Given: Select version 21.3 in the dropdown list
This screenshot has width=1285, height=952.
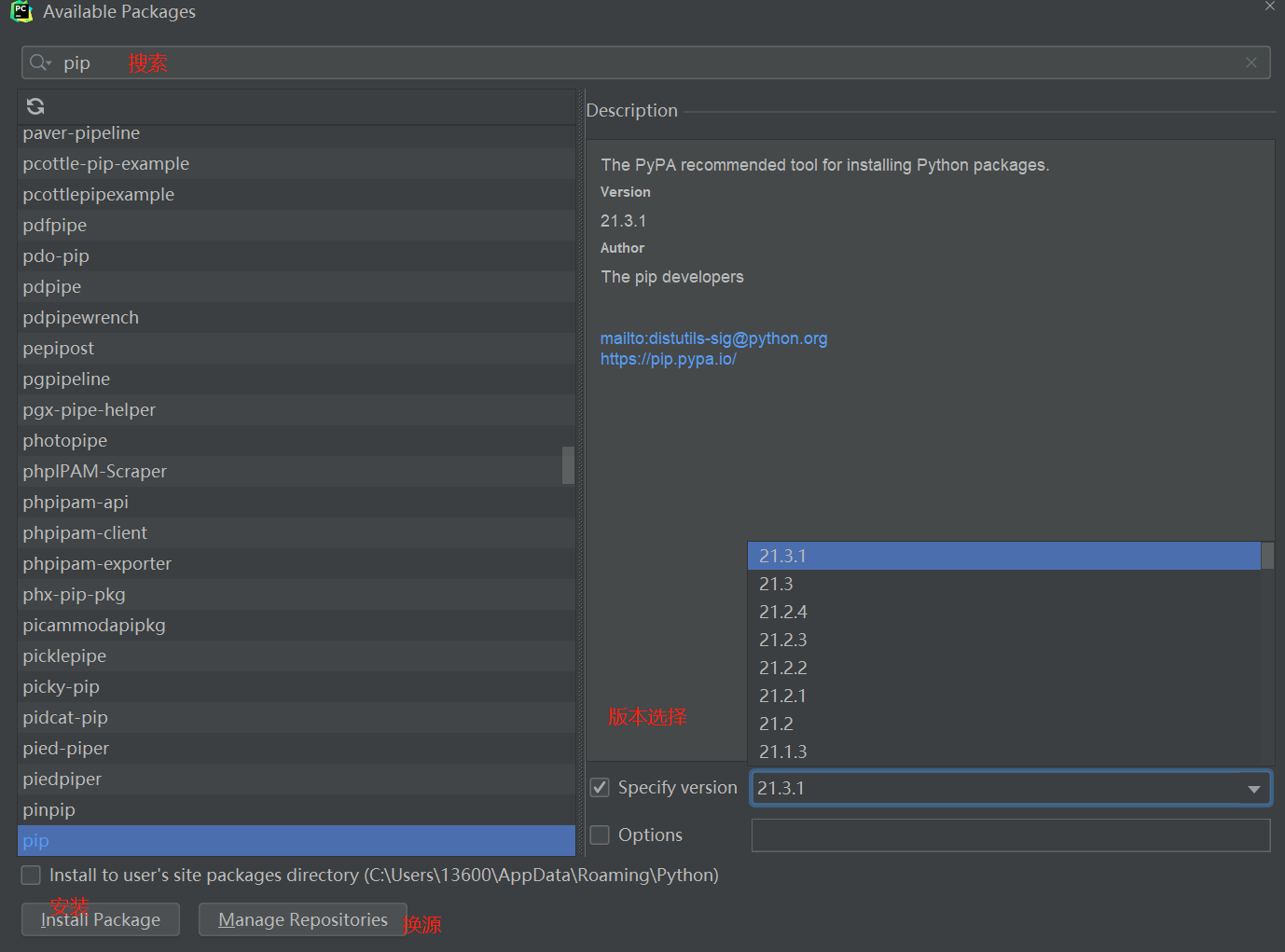Looking at the screenshot, I should pos(1003,584).
